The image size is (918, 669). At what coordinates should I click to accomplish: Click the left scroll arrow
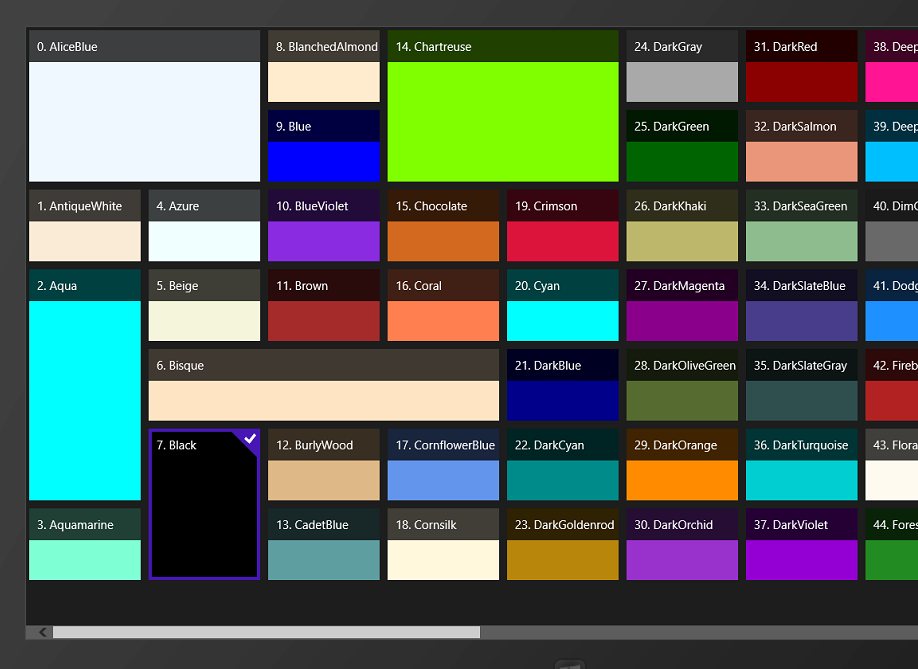pyautogui.click(x=42, y=632)
